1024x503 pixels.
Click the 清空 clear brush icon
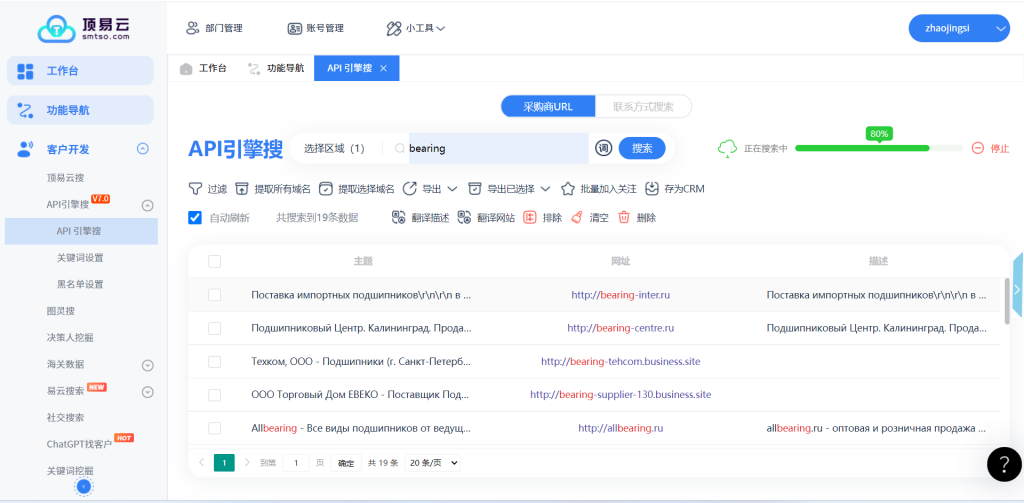577,217
